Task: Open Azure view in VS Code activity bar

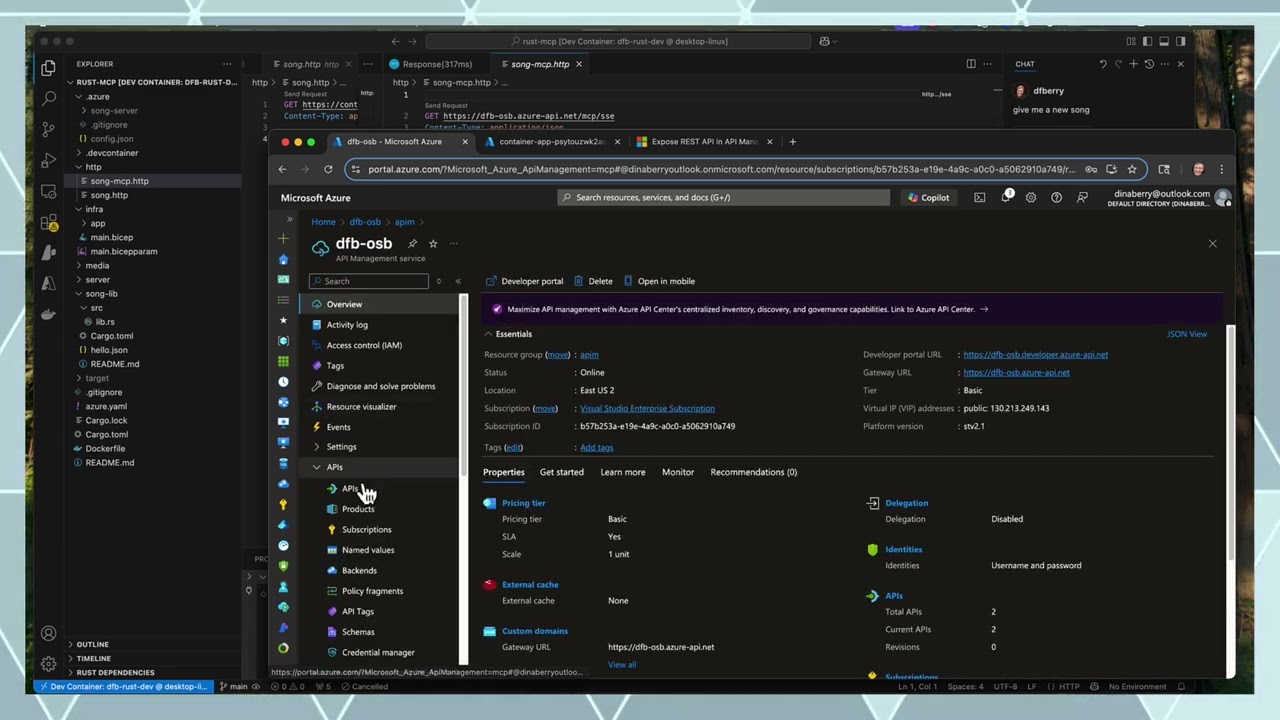Action: pos(48,284)
